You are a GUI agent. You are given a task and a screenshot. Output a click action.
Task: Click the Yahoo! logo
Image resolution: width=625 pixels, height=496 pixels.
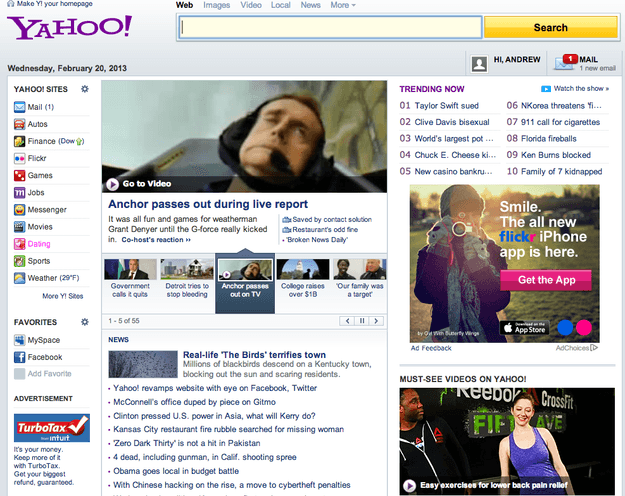[70, 27]
